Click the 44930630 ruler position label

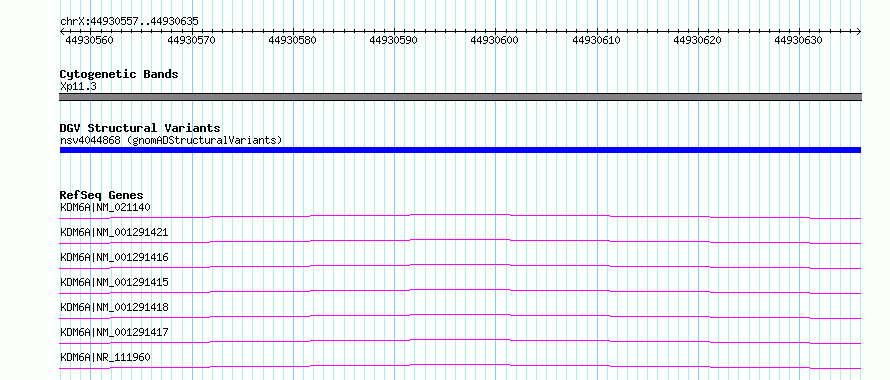coord(798,40)
